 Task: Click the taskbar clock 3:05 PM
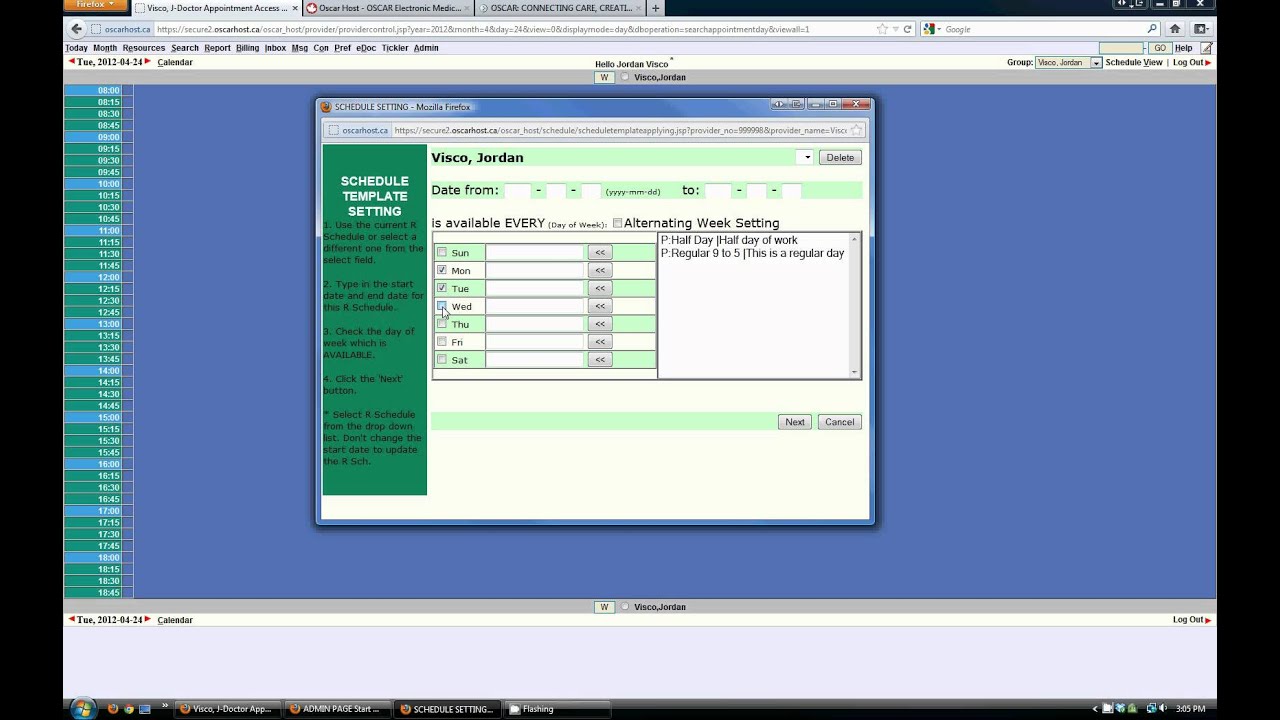click(x=1190, y=709)
